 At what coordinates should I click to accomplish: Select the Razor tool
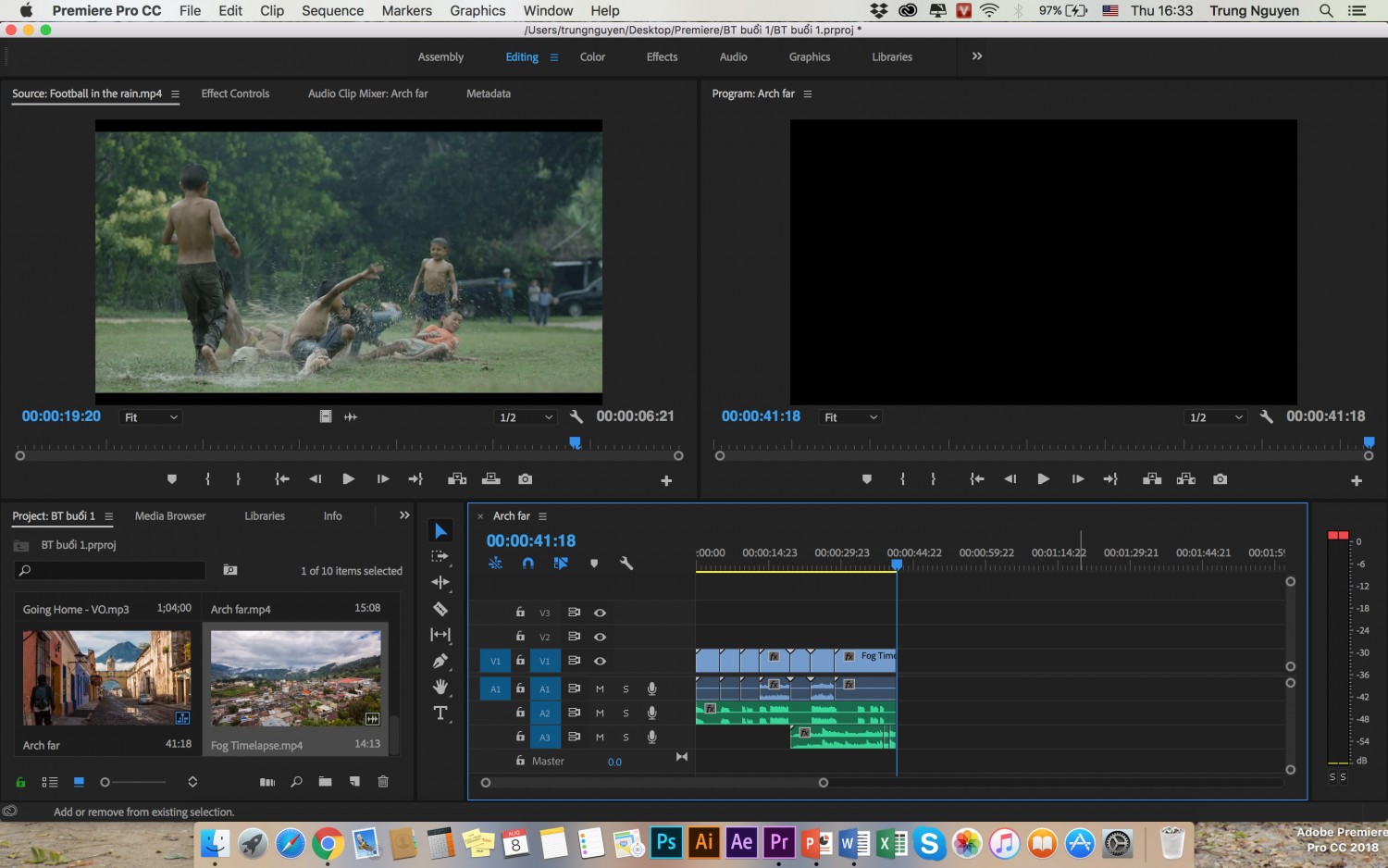440,609
